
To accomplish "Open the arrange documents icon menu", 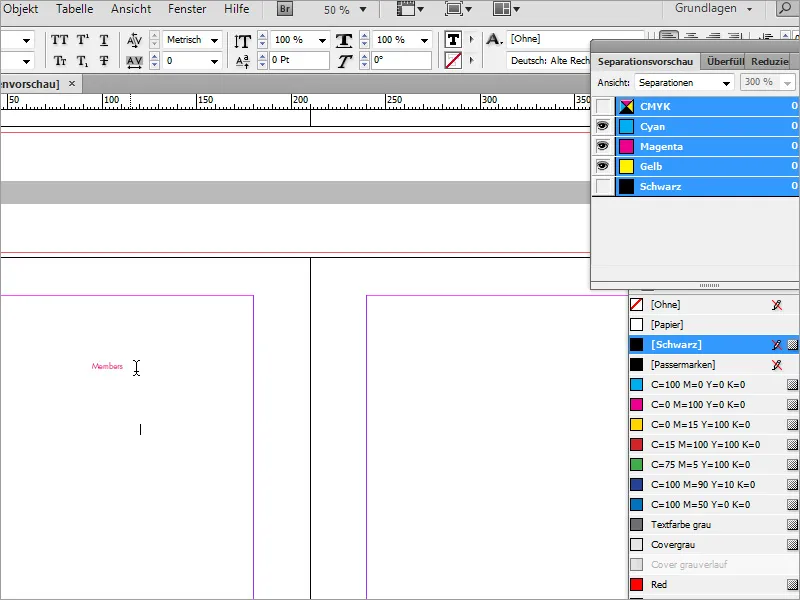I will pos(506,9).
